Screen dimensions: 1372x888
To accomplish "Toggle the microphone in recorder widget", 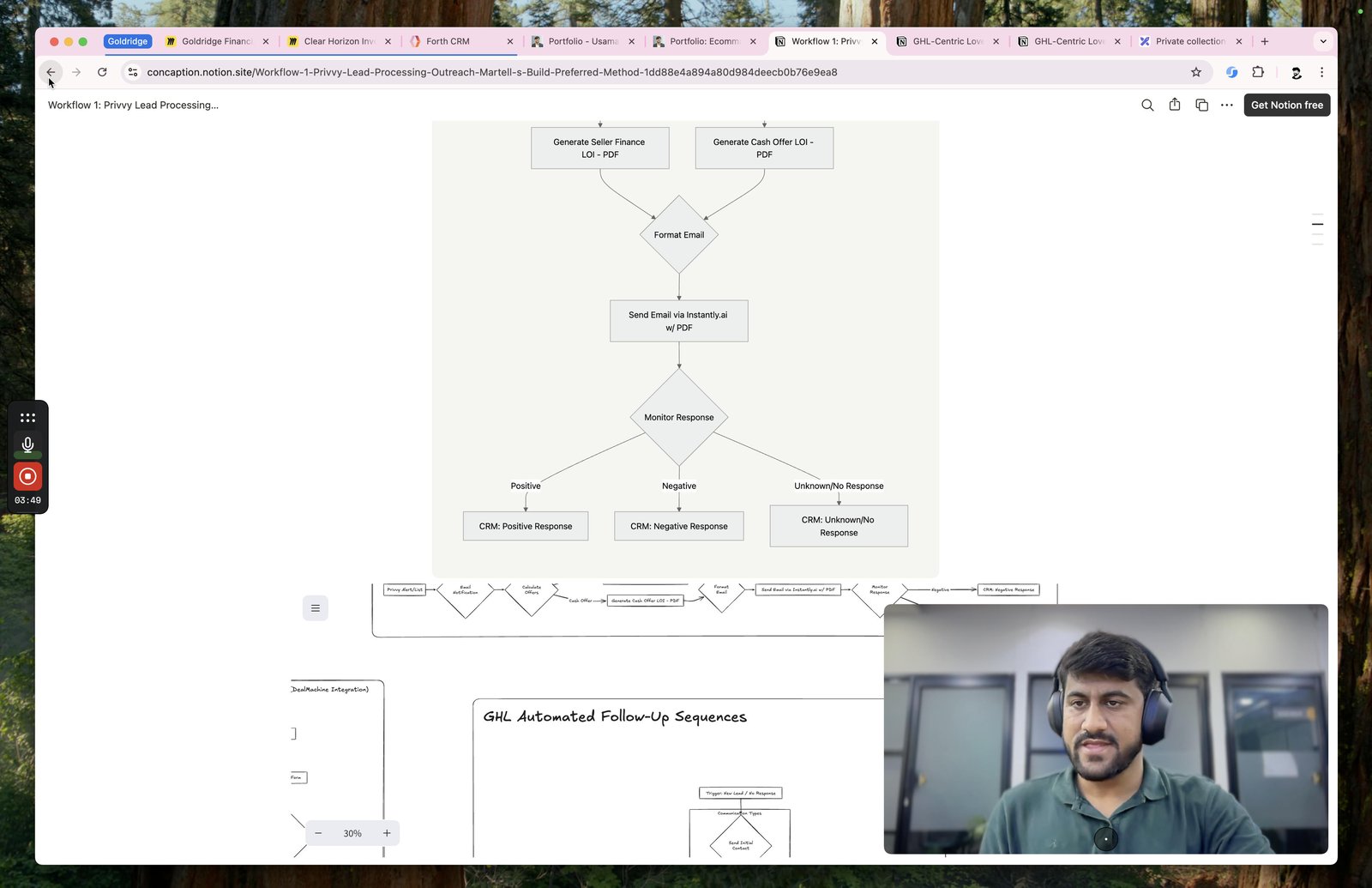I will point(27,444).
